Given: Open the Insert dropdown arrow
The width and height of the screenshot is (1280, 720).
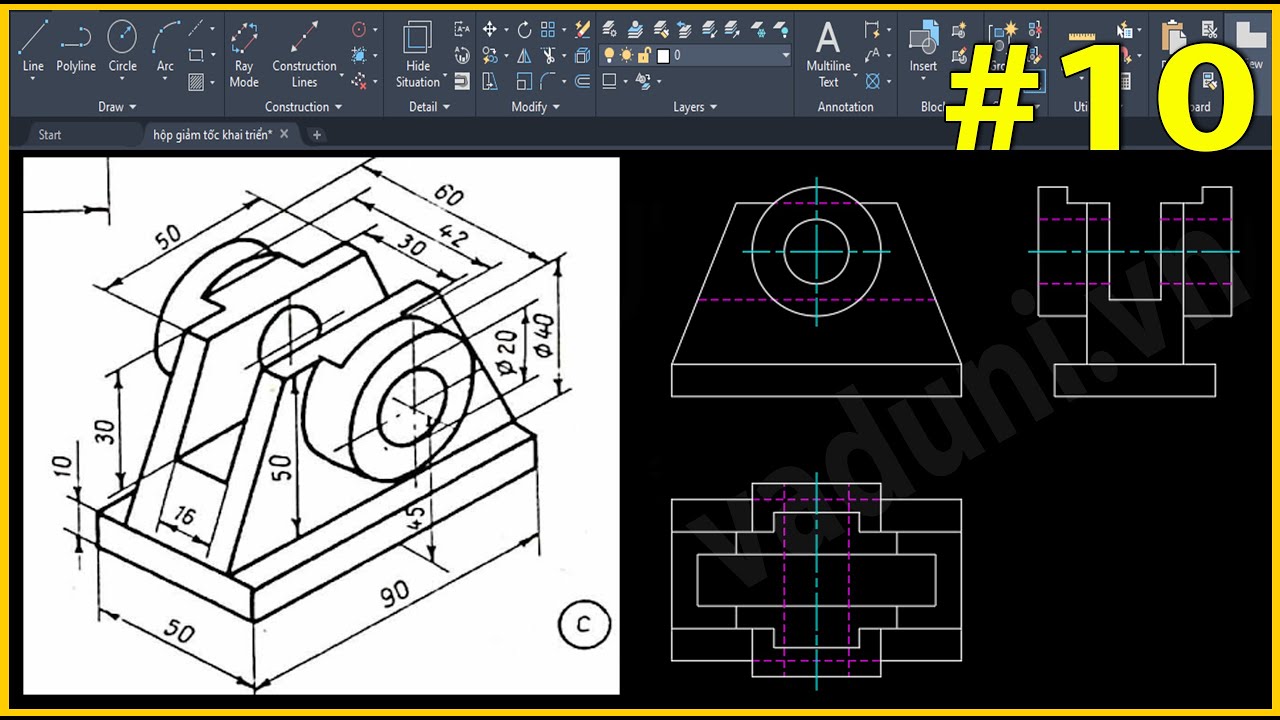Looking at the screenshot, I should coord(923,78).
